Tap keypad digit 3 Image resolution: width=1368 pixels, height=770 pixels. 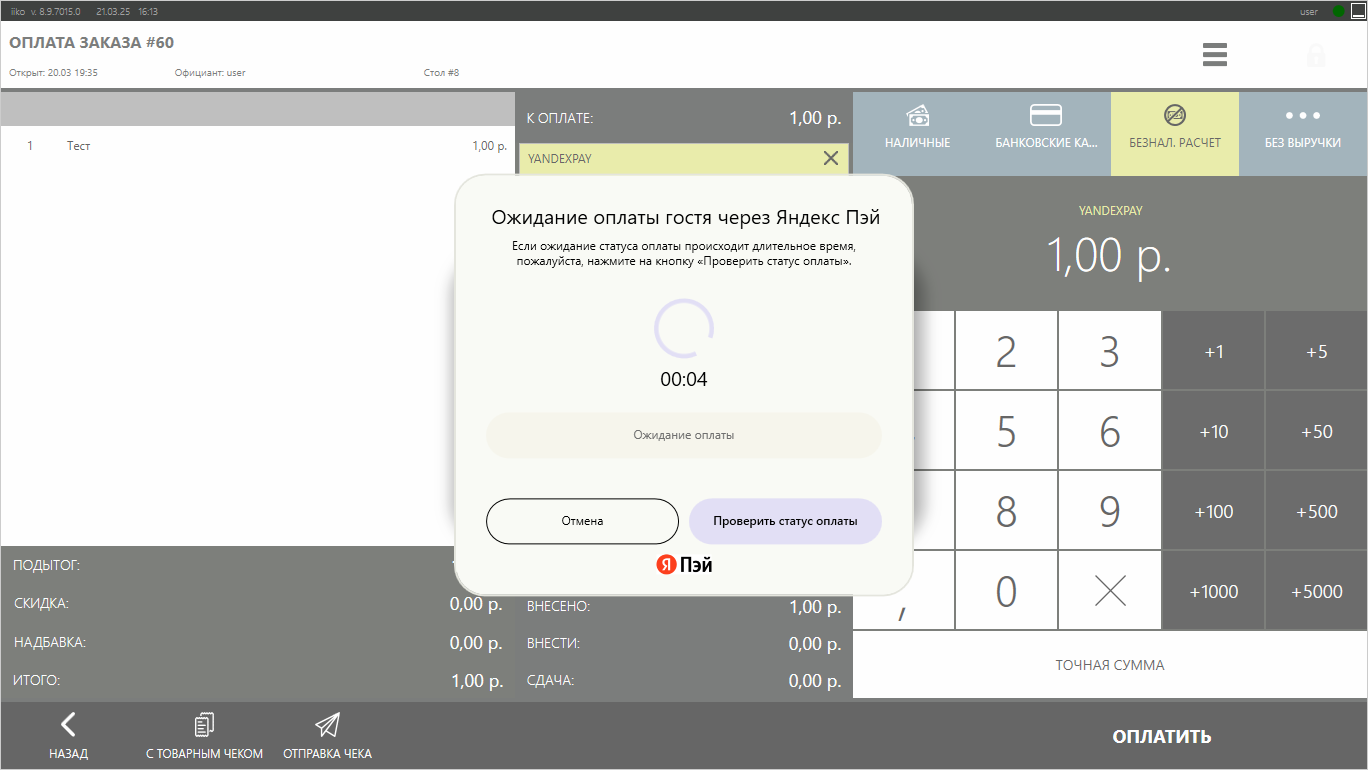[1109, 351]
